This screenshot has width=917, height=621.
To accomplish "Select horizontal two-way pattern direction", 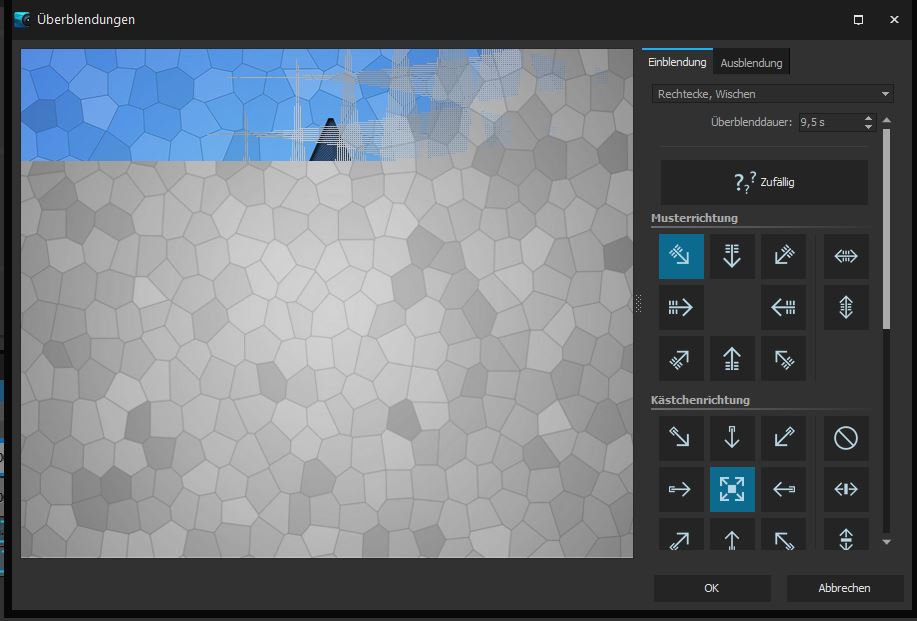I will [846, 256].
